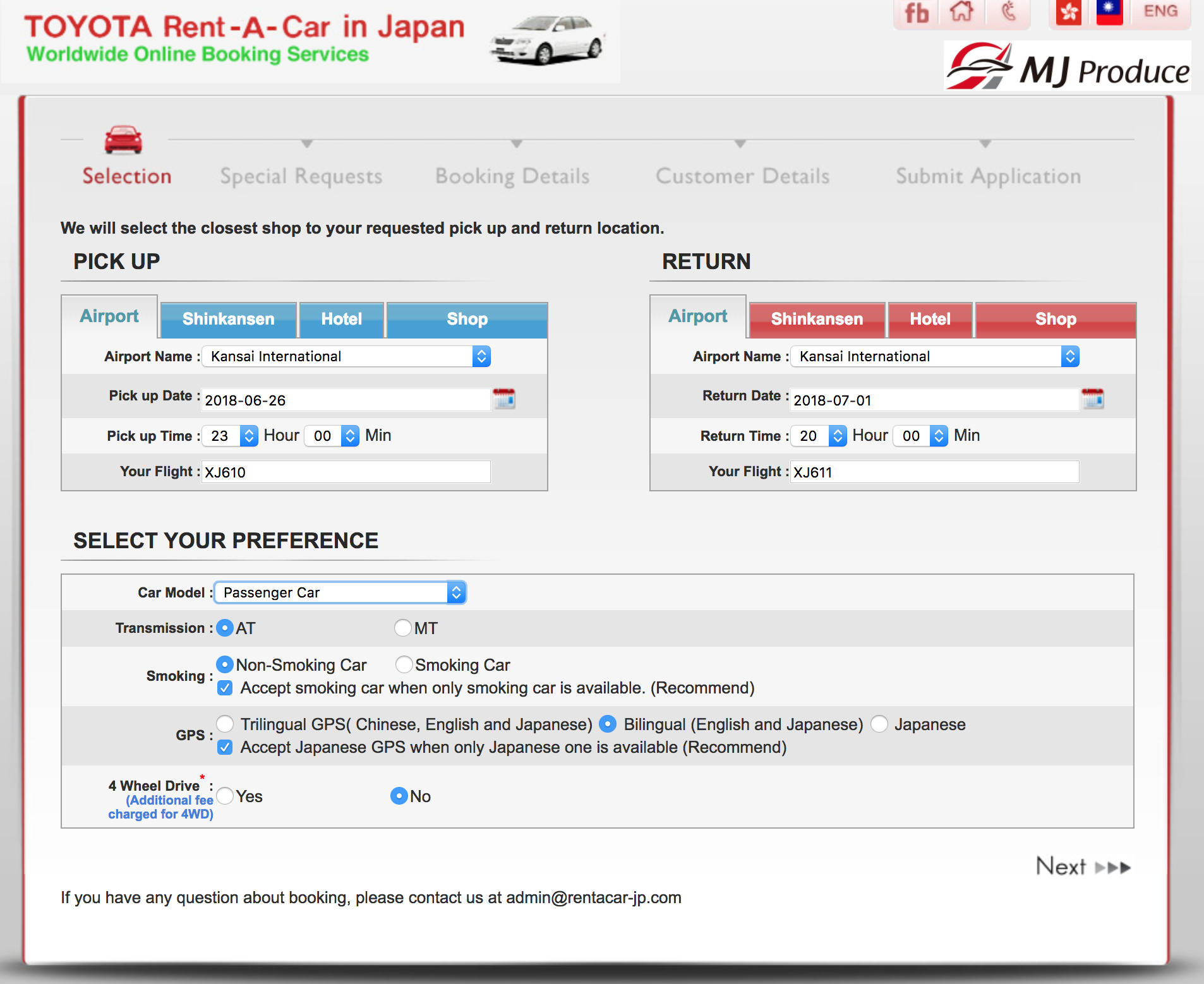This screenshot has height=984, width=1204.
Task: Select No for 4 Wheel Drive
Action: tap(399, 796)
